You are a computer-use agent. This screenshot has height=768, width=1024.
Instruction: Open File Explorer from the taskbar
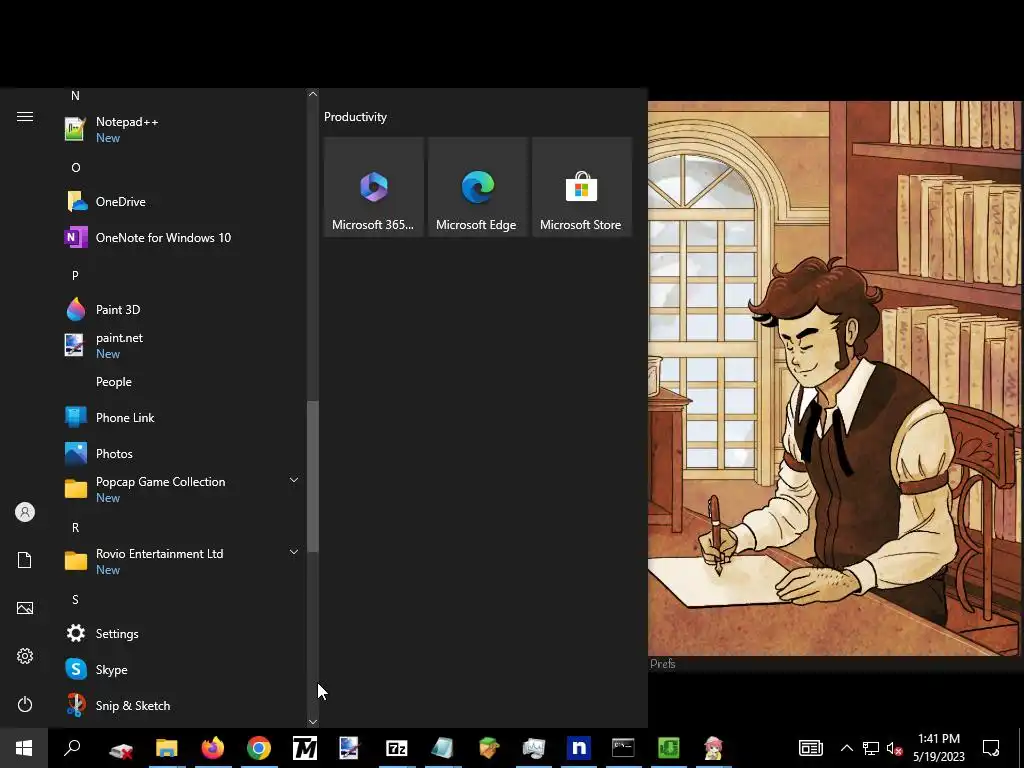(x=167, y=748)
